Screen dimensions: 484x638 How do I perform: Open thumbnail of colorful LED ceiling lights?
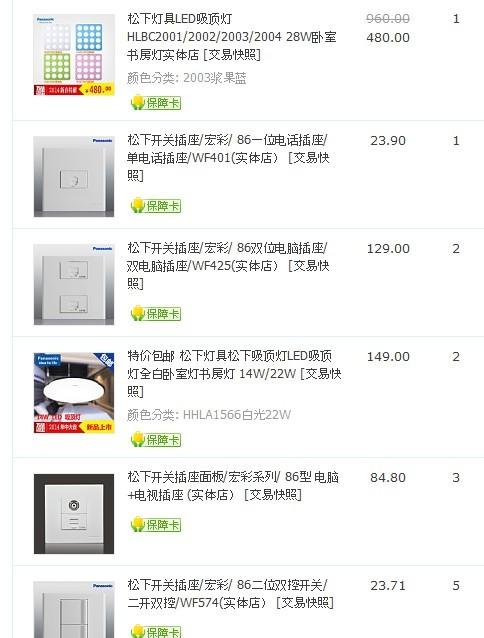tap(74, 55)
